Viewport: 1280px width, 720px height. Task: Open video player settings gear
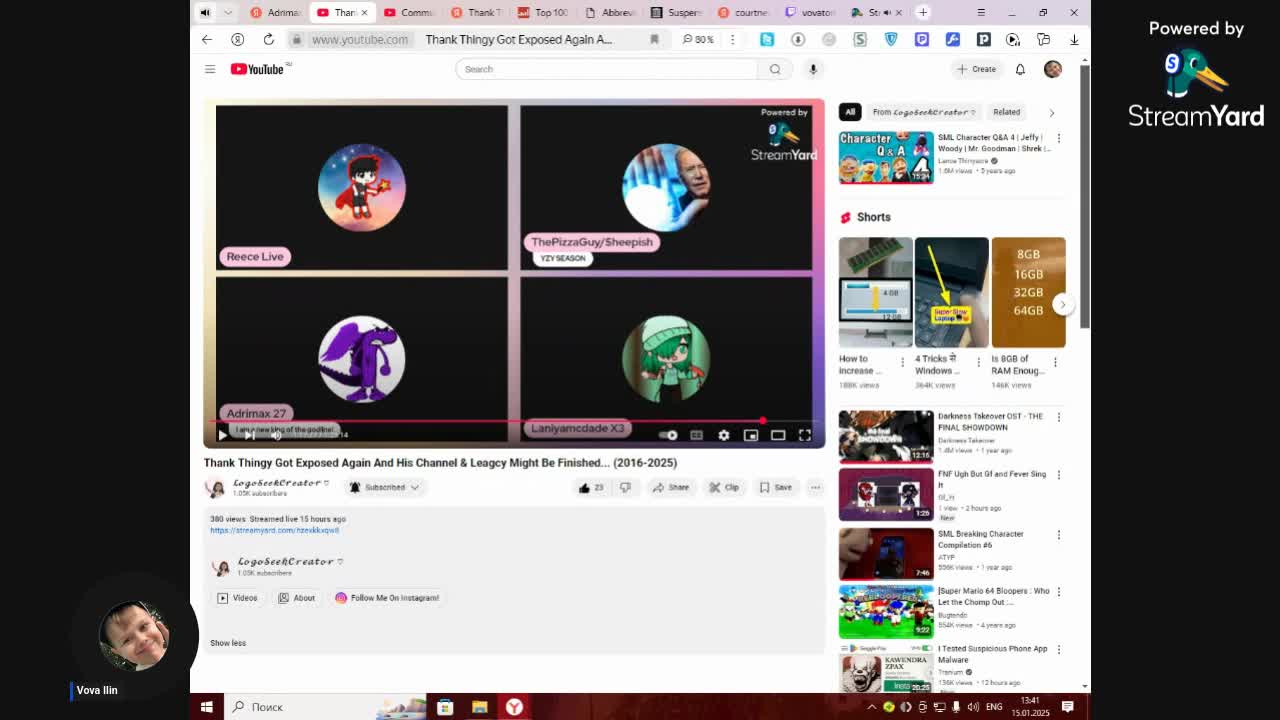pyautogui.click(x=723, y=435)
